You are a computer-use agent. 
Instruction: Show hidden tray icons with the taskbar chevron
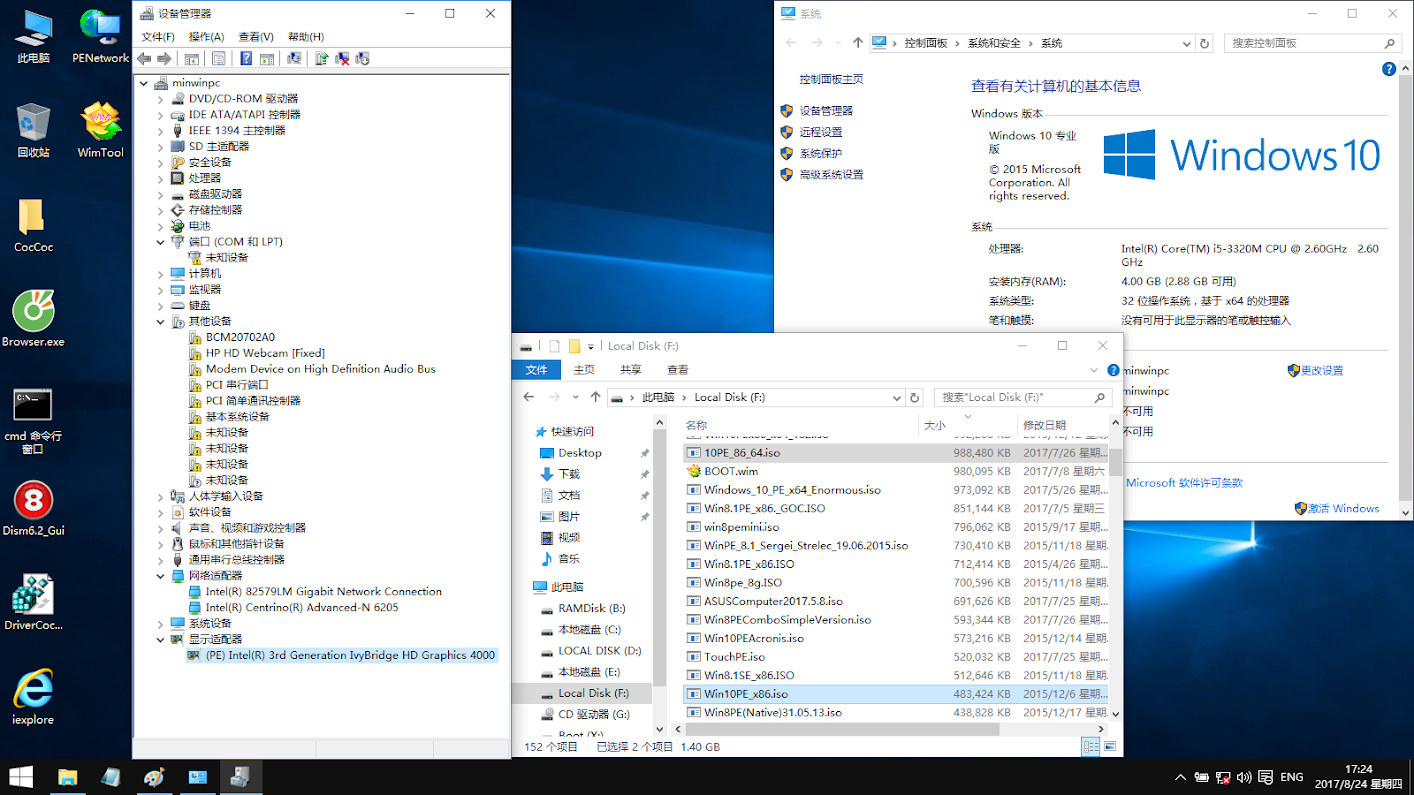tap(1182, 777)
